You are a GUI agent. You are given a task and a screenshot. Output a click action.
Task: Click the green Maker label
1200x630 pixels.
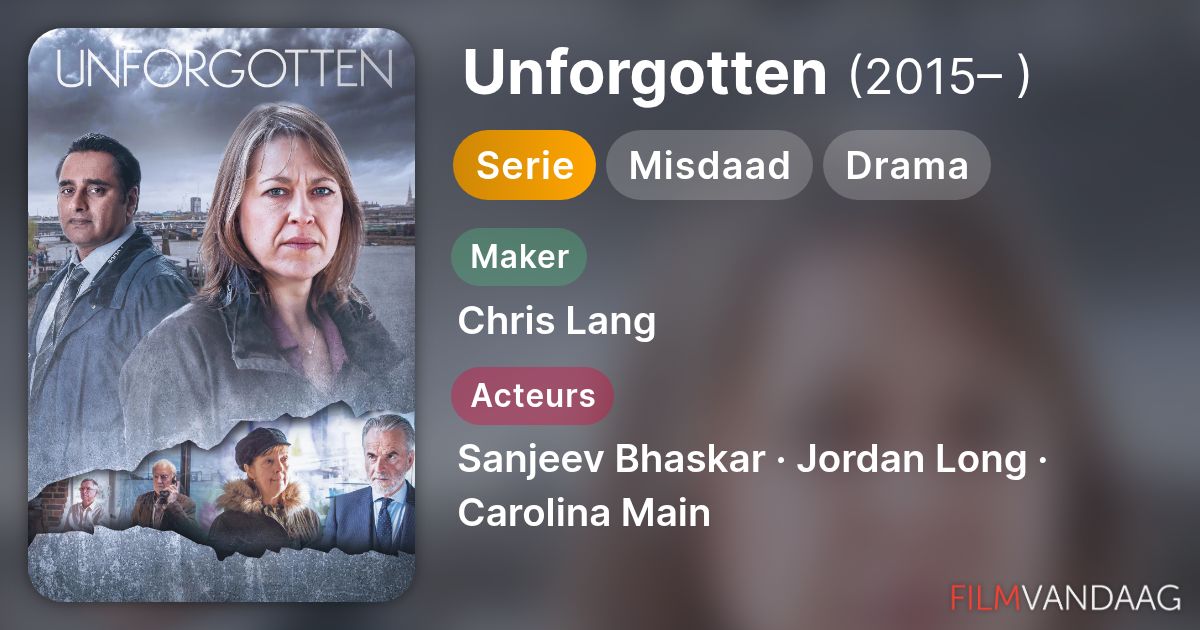(x=519, y=257)
